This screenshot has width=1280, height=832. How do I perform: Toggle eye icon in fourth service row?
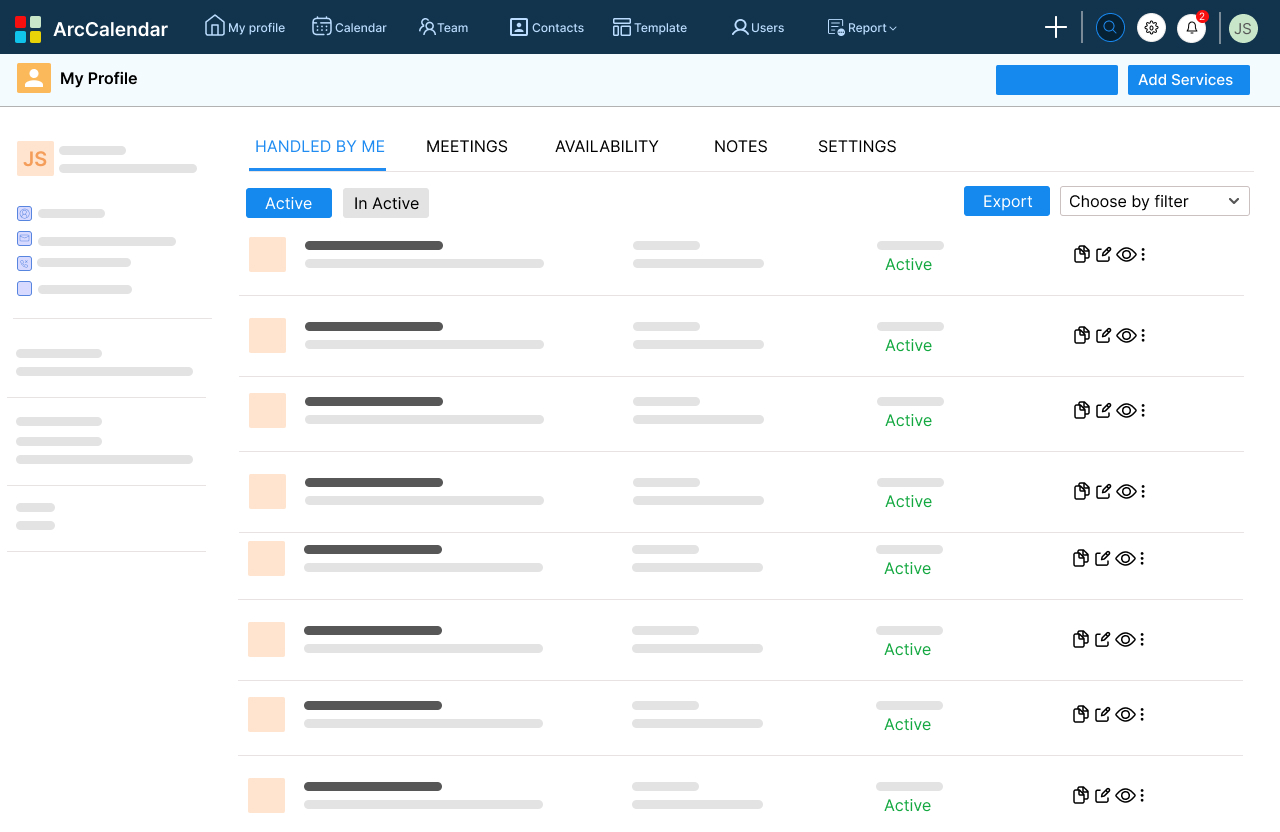pos(1126,491)
